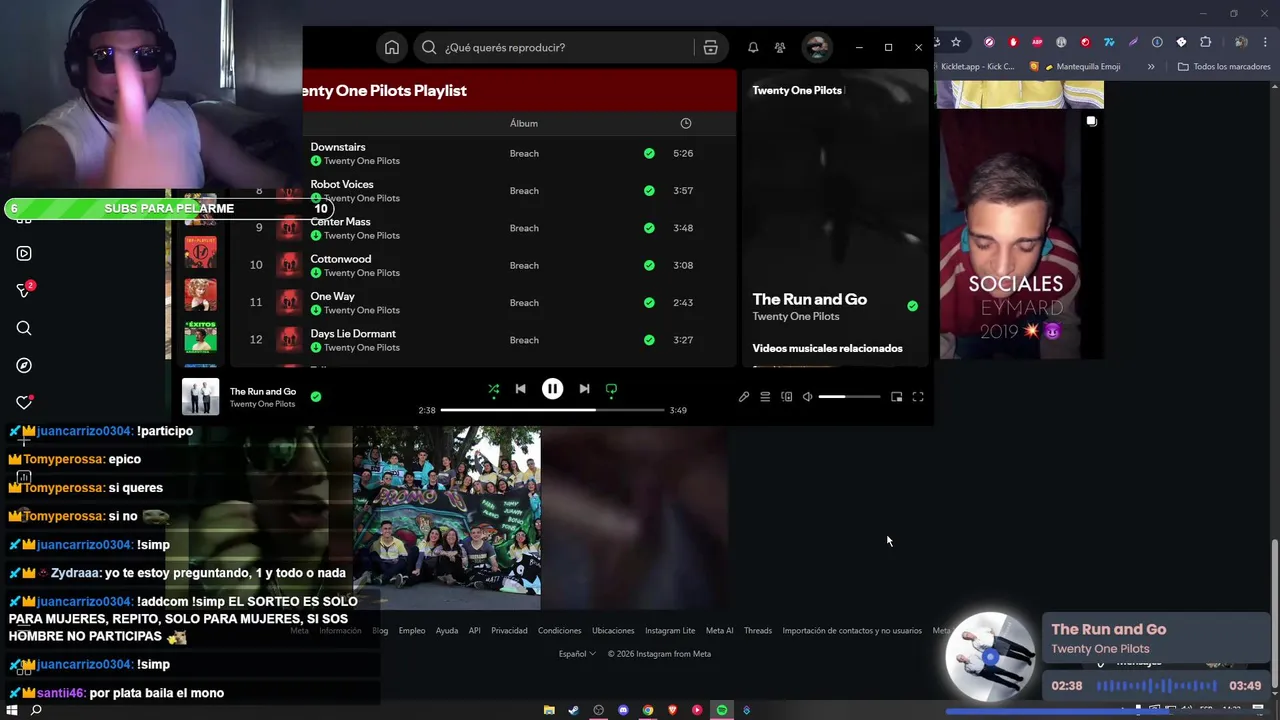1280x720 pixels.
Task: Sort playlist by Álbum column
Action: tap(524, 123)
